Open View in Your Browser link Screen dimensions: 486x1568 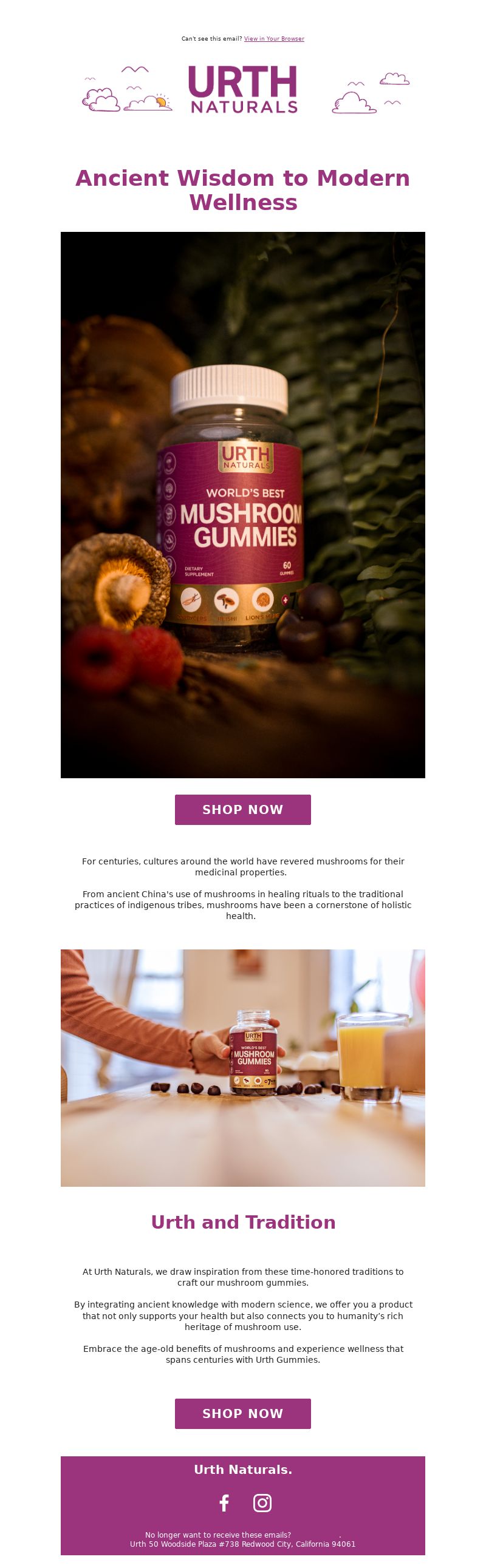tap(274, 39)
